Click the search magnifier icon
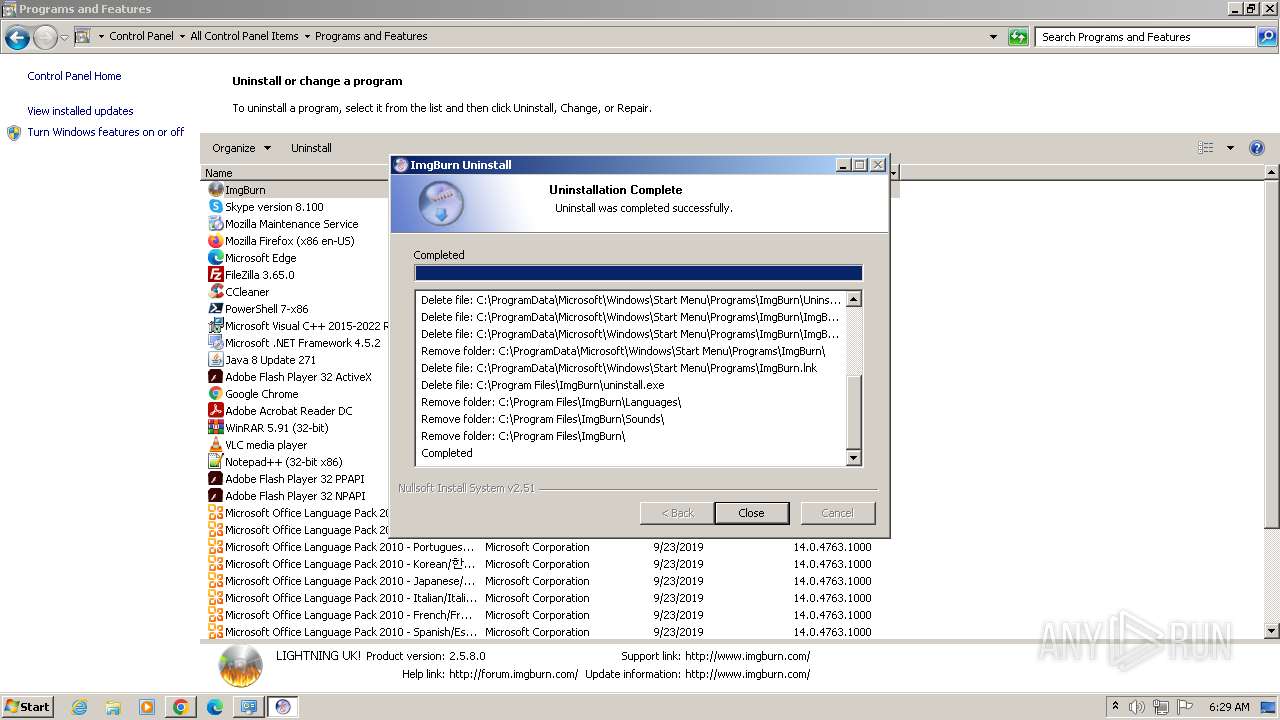This screenshot has width=1280, height=720. pyautogui.click(x=1266, y=37)
